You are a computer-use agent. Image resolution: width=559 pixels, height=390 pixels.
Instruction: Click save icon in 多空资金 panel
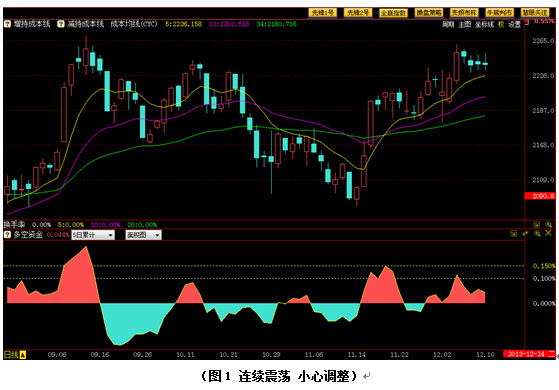tap(513, 234)
